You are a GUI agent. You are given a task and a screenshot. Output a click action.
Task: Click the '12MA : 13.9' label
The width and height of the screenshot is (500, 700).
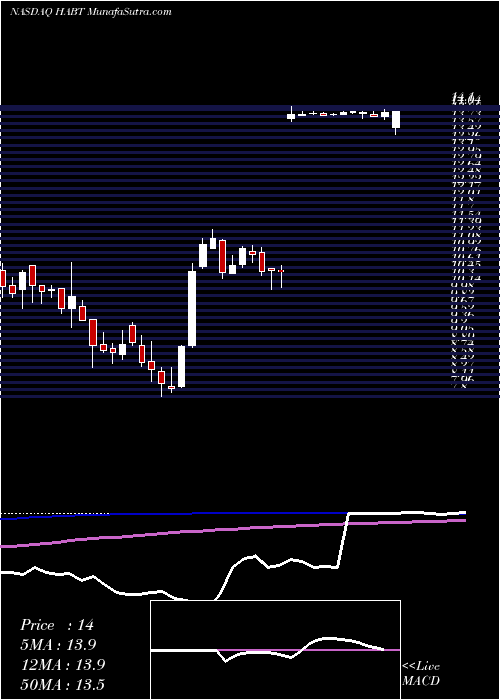[62, 664]
